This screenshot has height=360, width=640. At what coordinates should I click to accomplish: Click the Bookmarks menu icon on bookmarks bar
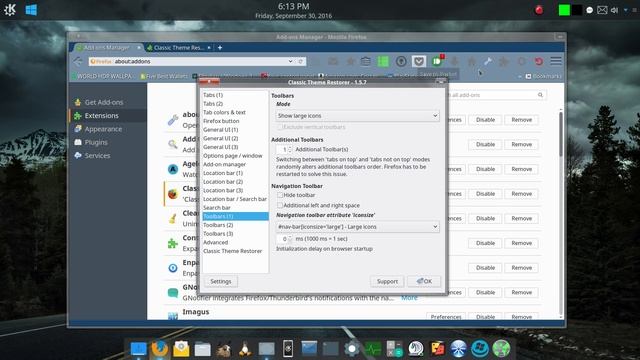[x=528, y=76]
